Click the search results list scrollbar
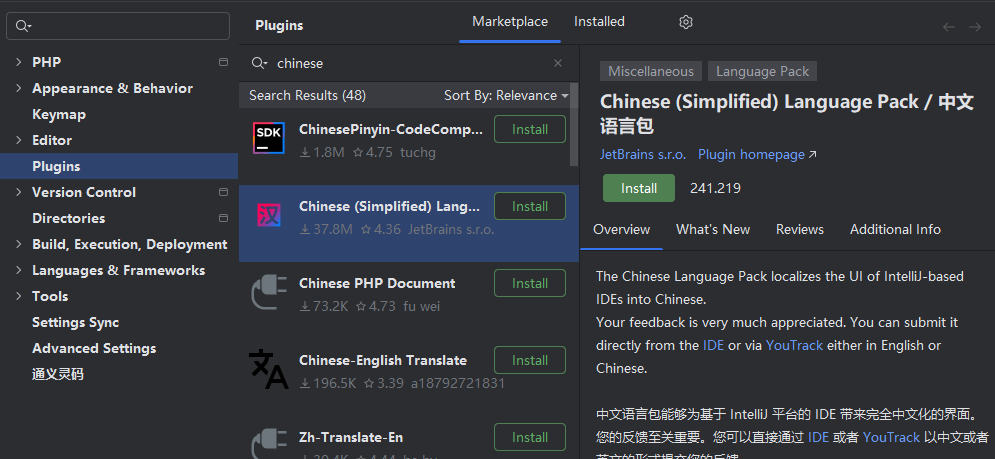The height and width of the screenshot is (459, 995). (574, 124)
